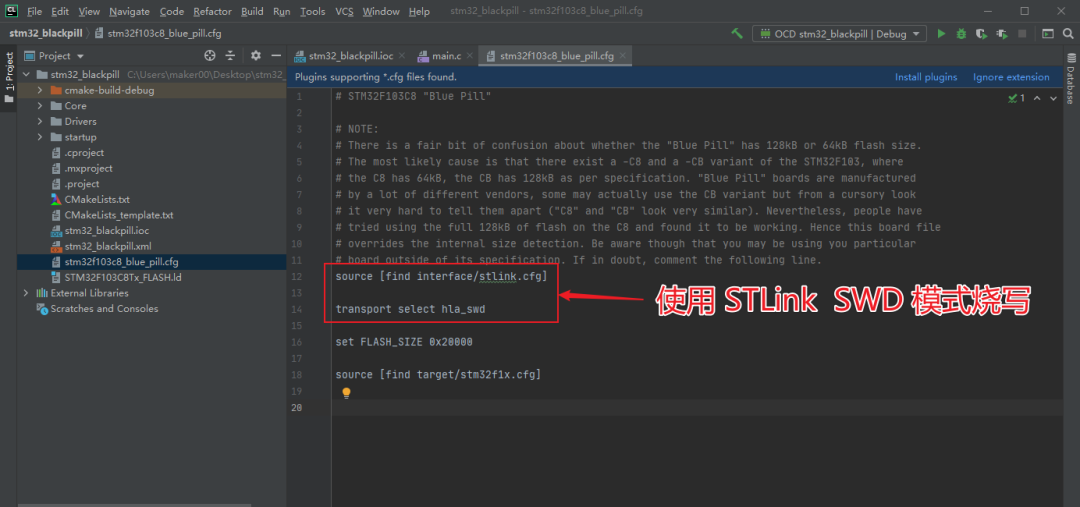Click in line 16 'set FLASH_SIZE 0x20000'
1080x507 pixels.
click(x=404, y=342)
